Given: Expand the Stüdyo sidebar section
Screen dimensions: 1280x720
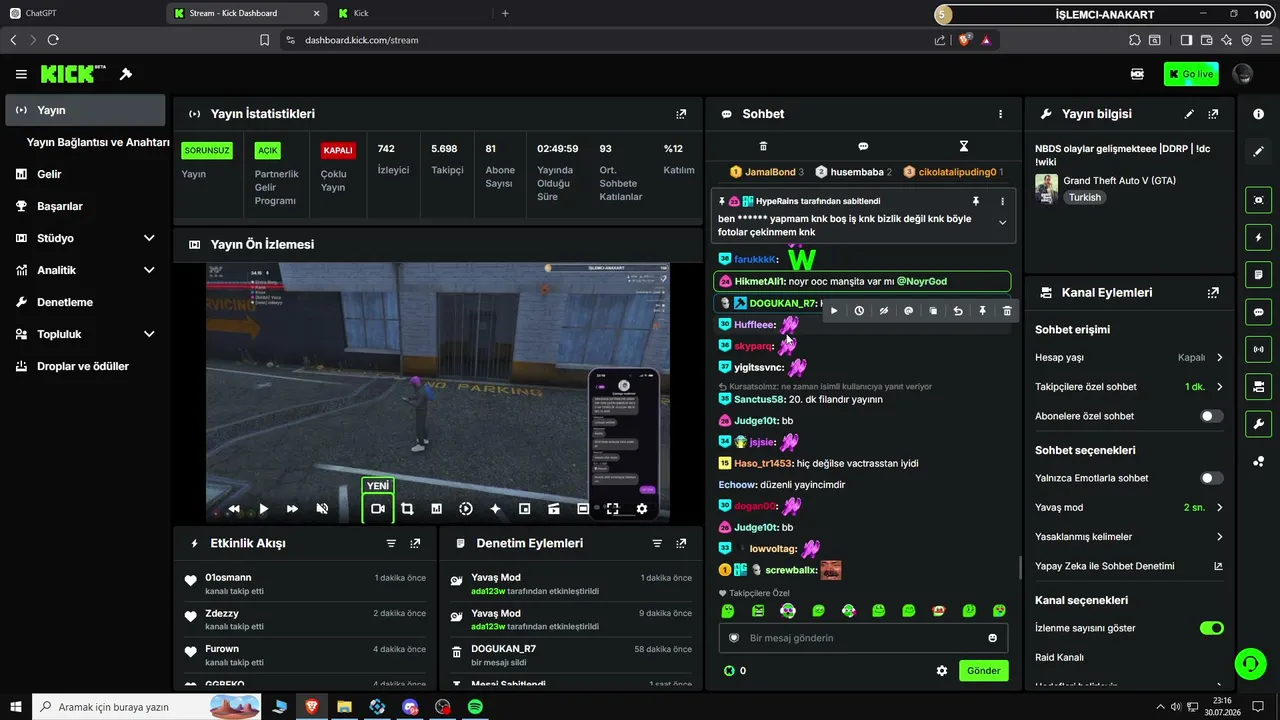Looking at the screenshot, I should 149,238.
